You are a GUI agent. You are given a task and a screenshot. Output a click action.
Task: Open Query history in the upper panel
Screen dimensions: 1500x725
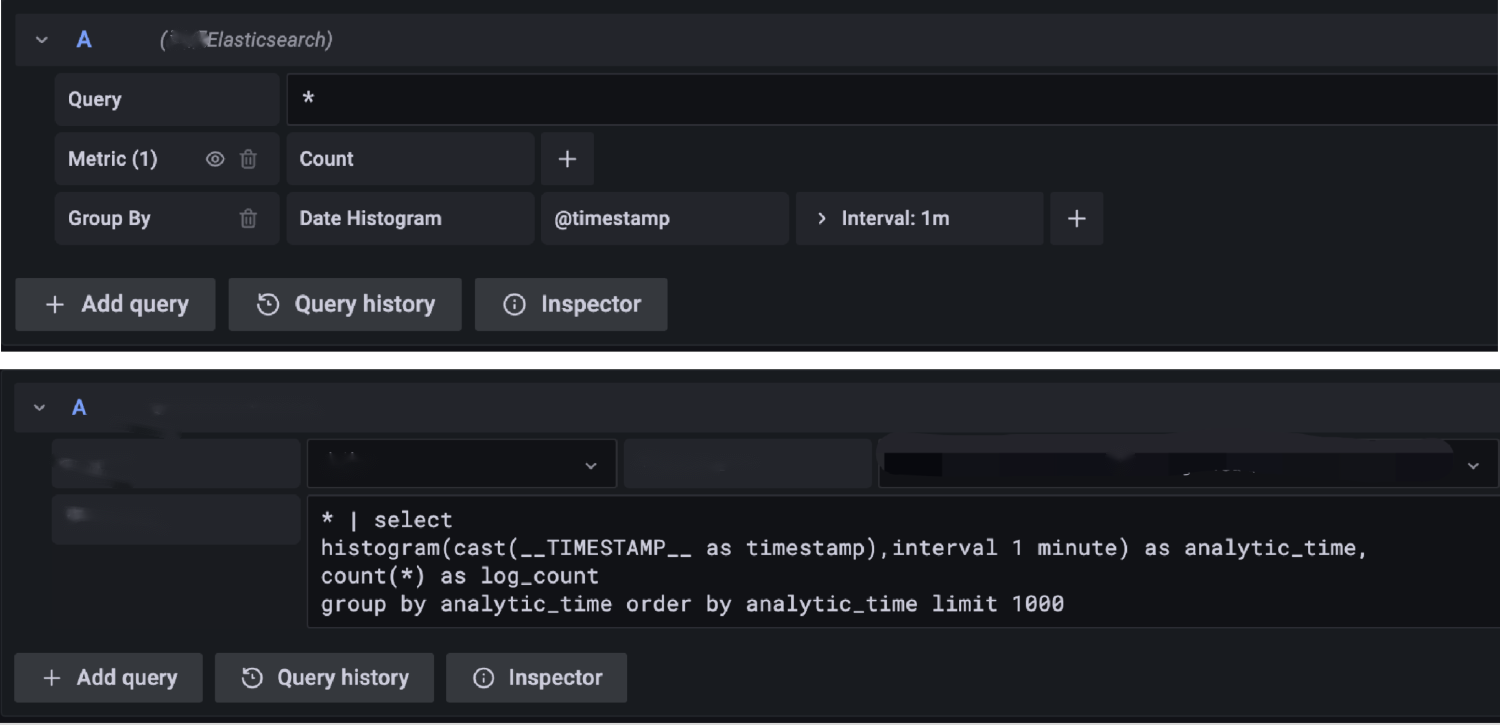point(345,305)
